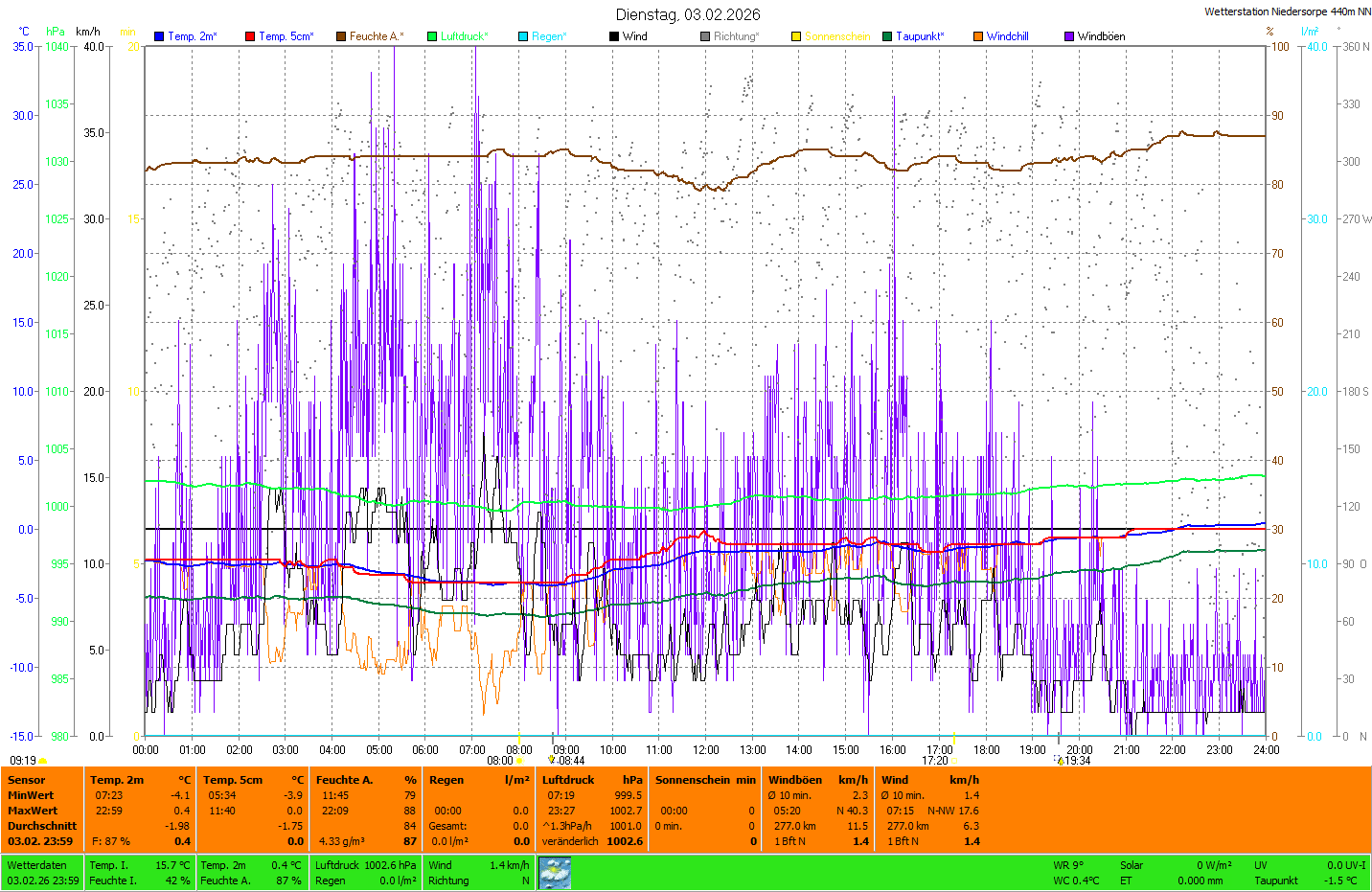Click the green Luftdruck legend square

point(432,36)
